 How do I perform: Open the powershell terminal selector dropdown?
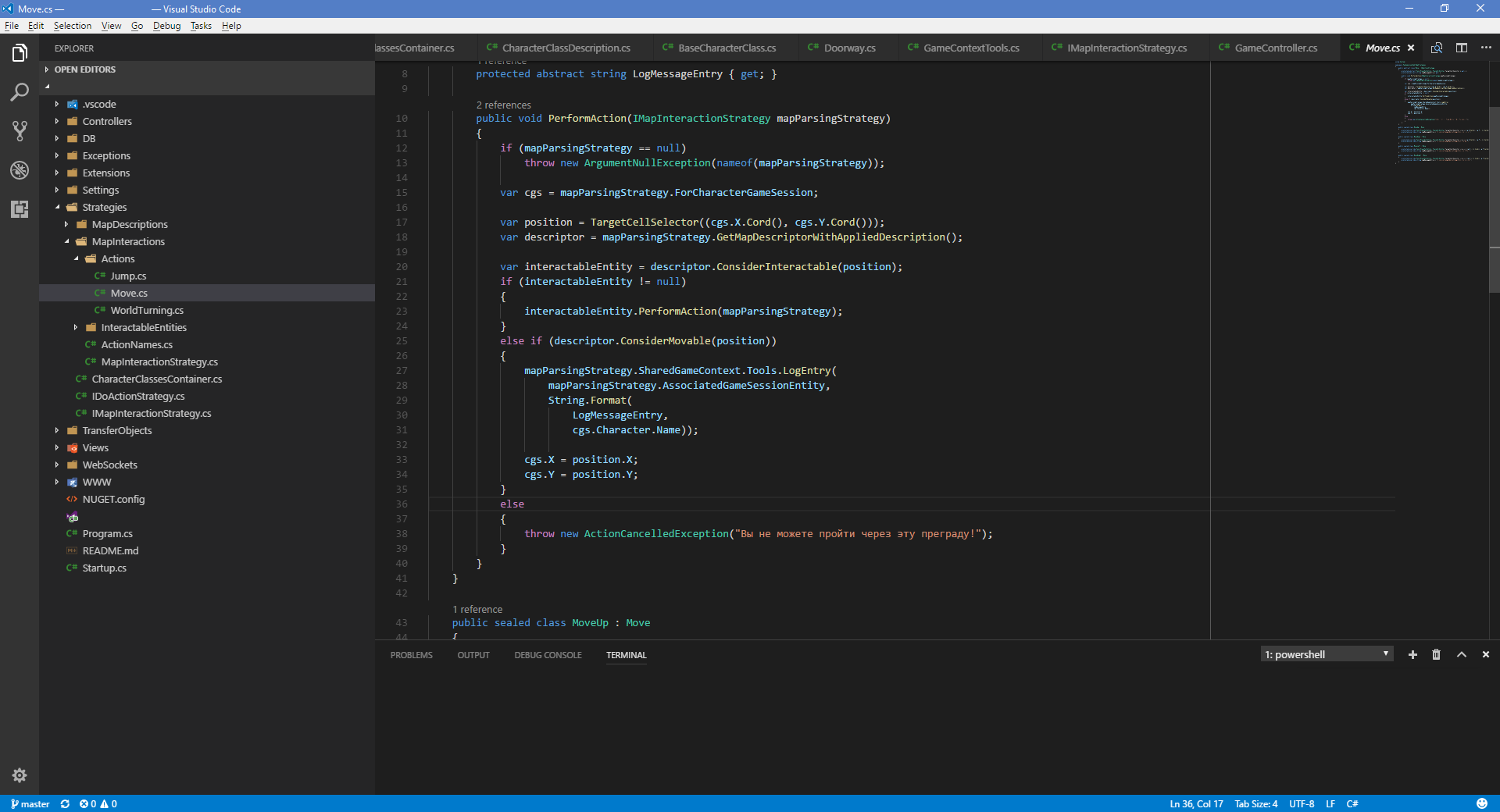click(1327, 654)
